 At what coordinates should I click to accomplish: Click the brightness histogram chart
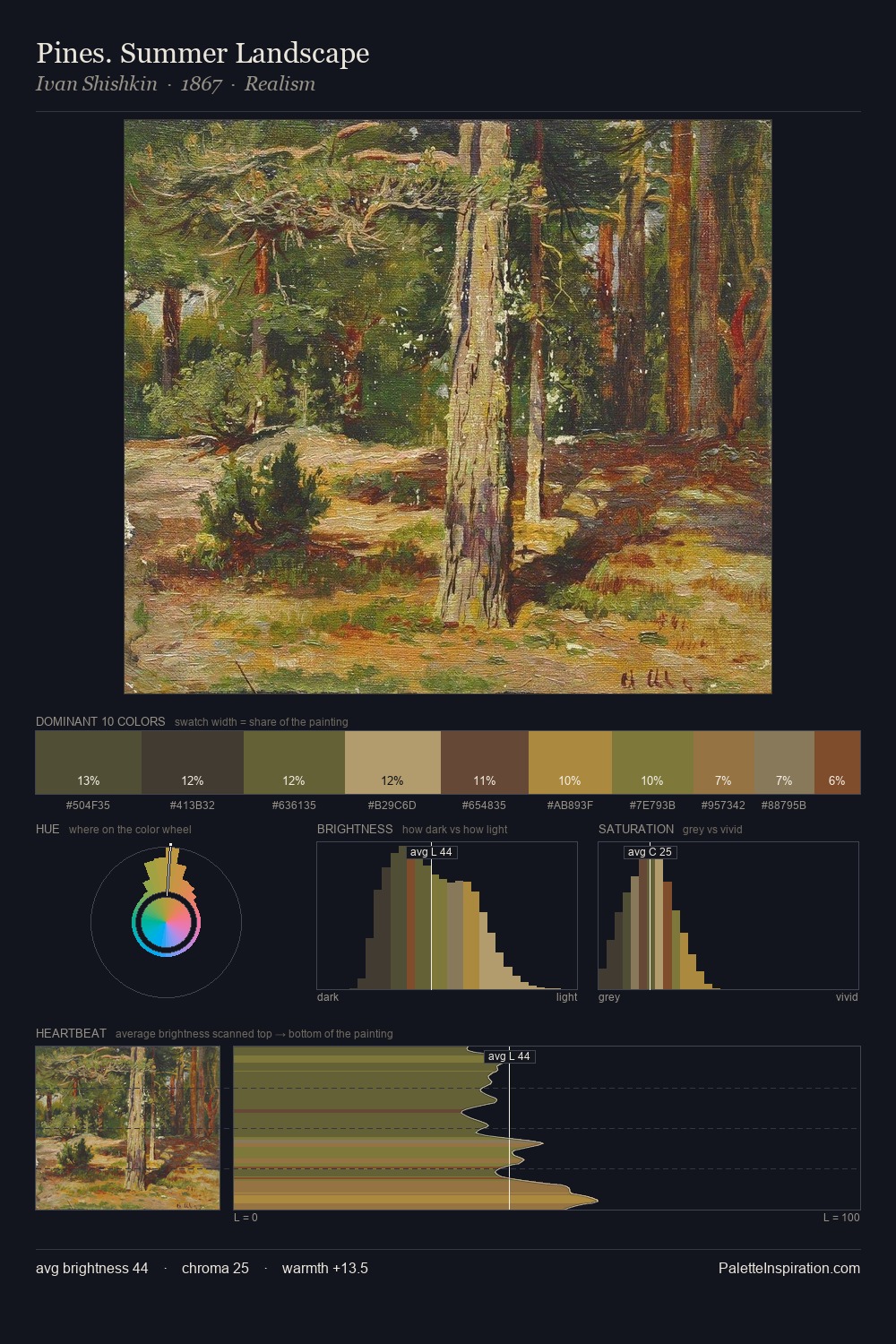(x=447, y=916)
